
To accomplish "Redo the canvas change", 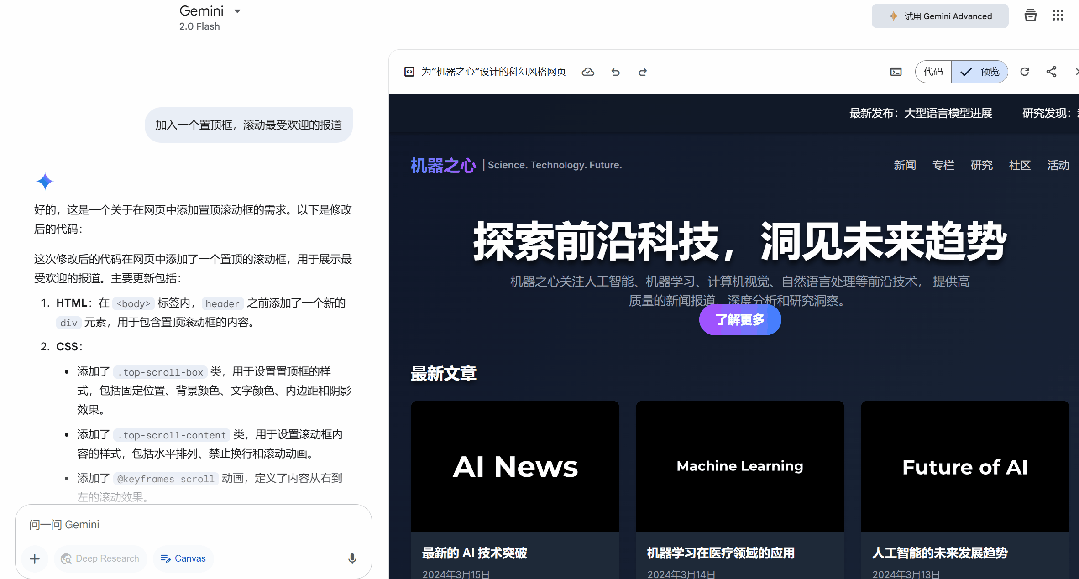I will (x=642, y=72).
